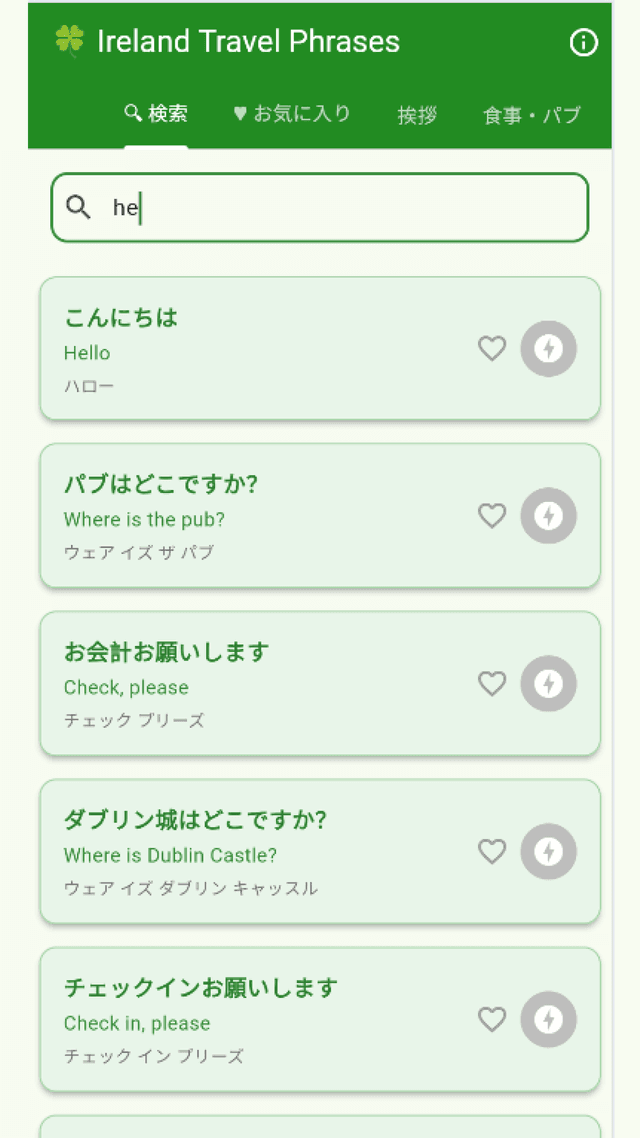Viewport: 640px width, 1138px height.
Task: Switch to the お気に入り tab
Action: pos(291,114)
